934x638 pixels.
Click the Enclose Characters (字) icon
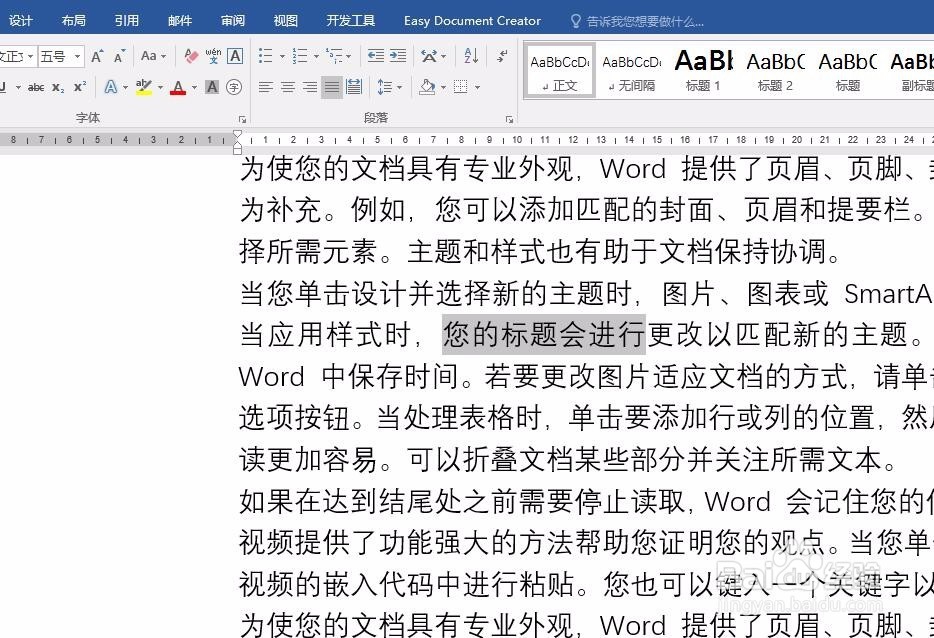point(234,88)
